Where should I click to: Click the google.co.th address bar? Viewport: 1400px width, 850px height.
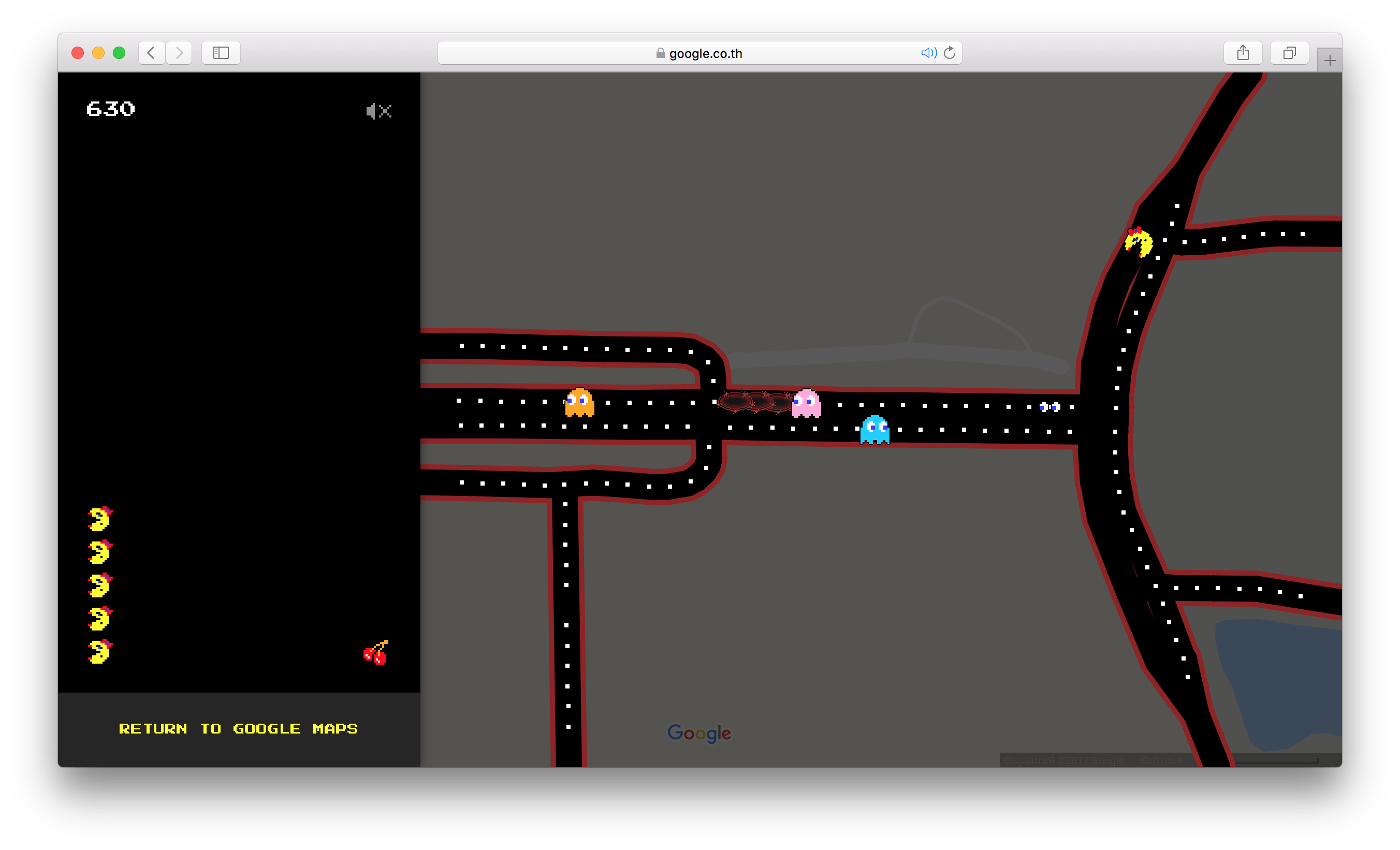[x=699, y=53]
